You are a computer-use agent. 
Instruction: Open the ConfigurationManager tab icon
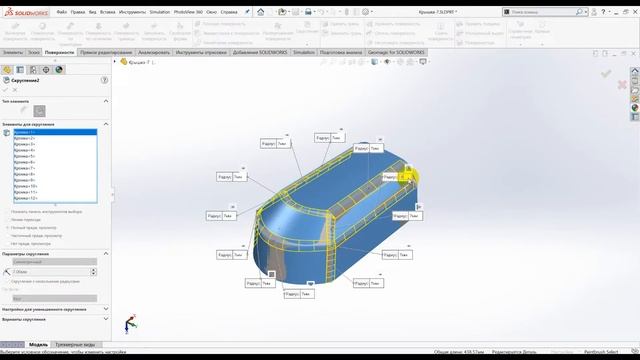tap(33, 70)
